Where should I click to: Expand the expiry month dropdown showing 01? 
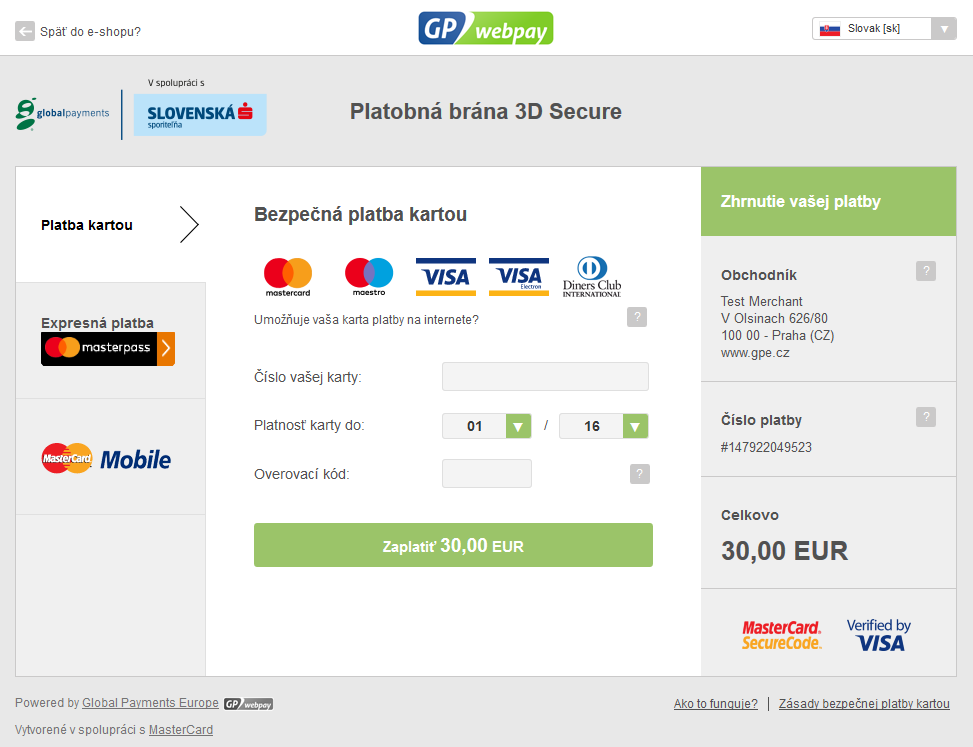click(x=486, y=426)
